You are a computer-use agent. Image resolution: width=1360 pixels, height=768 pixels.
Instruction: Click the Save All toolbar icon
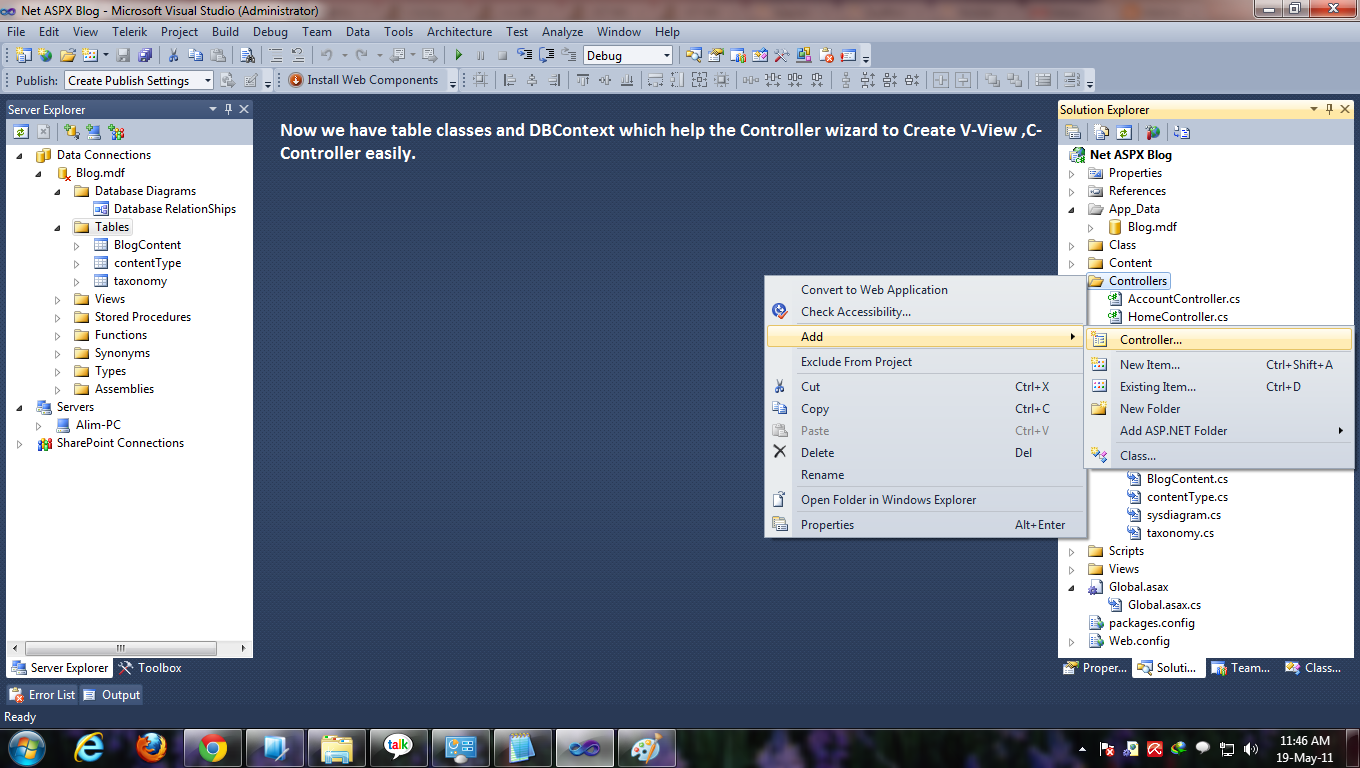pos(146,57)
